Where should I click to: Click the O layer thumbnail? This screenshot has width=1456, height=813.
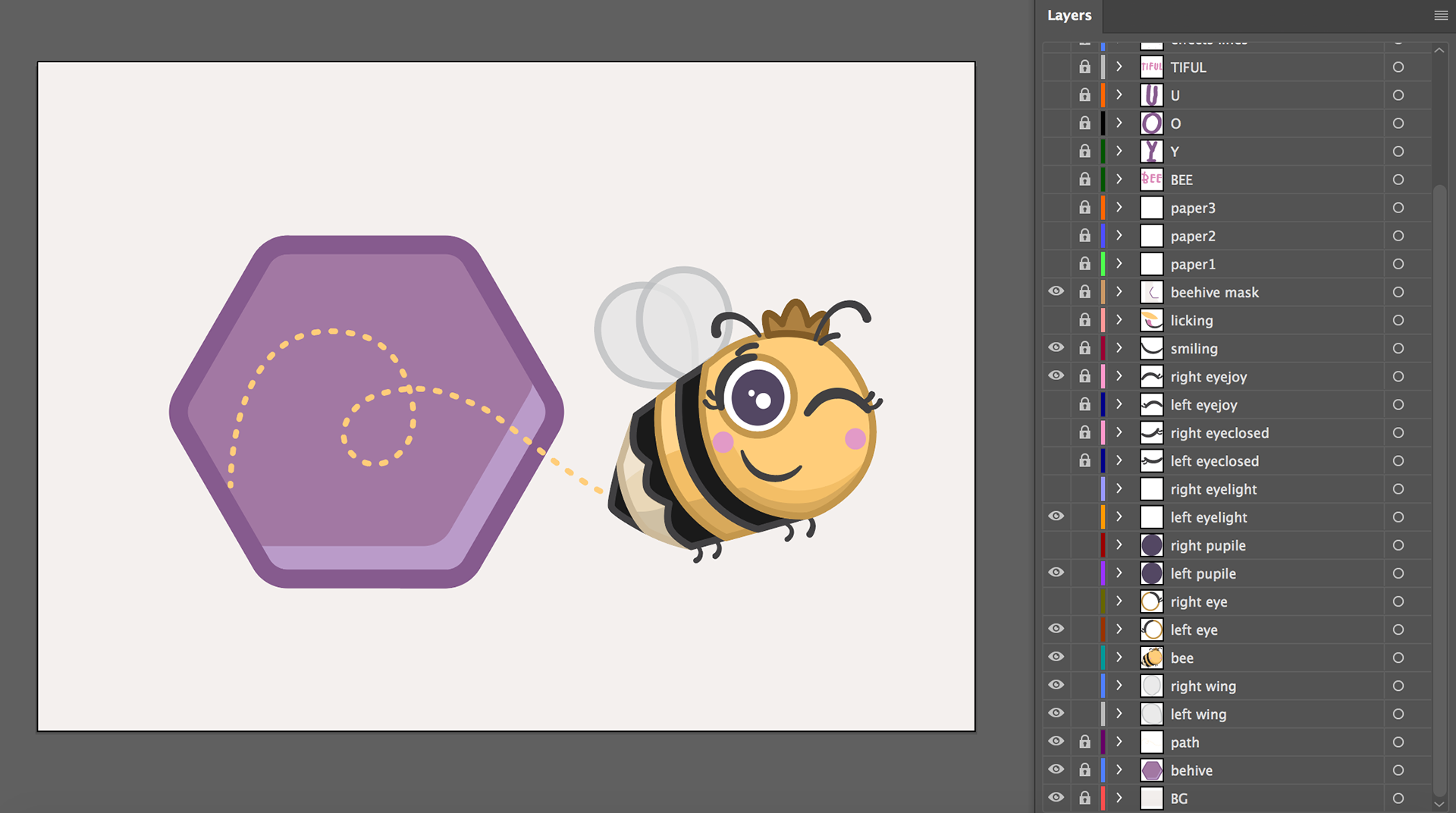click(1151, 123)
